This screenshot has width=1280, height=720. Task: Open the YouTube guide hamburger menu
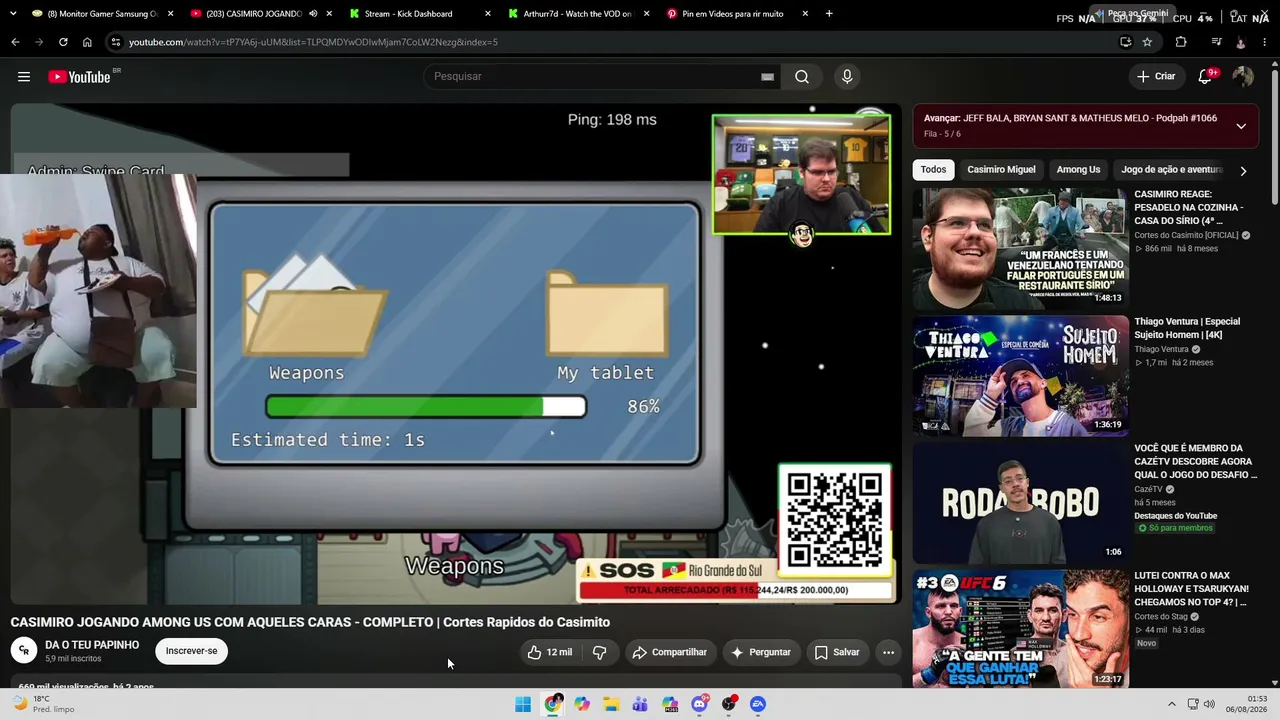coord(24,77)
